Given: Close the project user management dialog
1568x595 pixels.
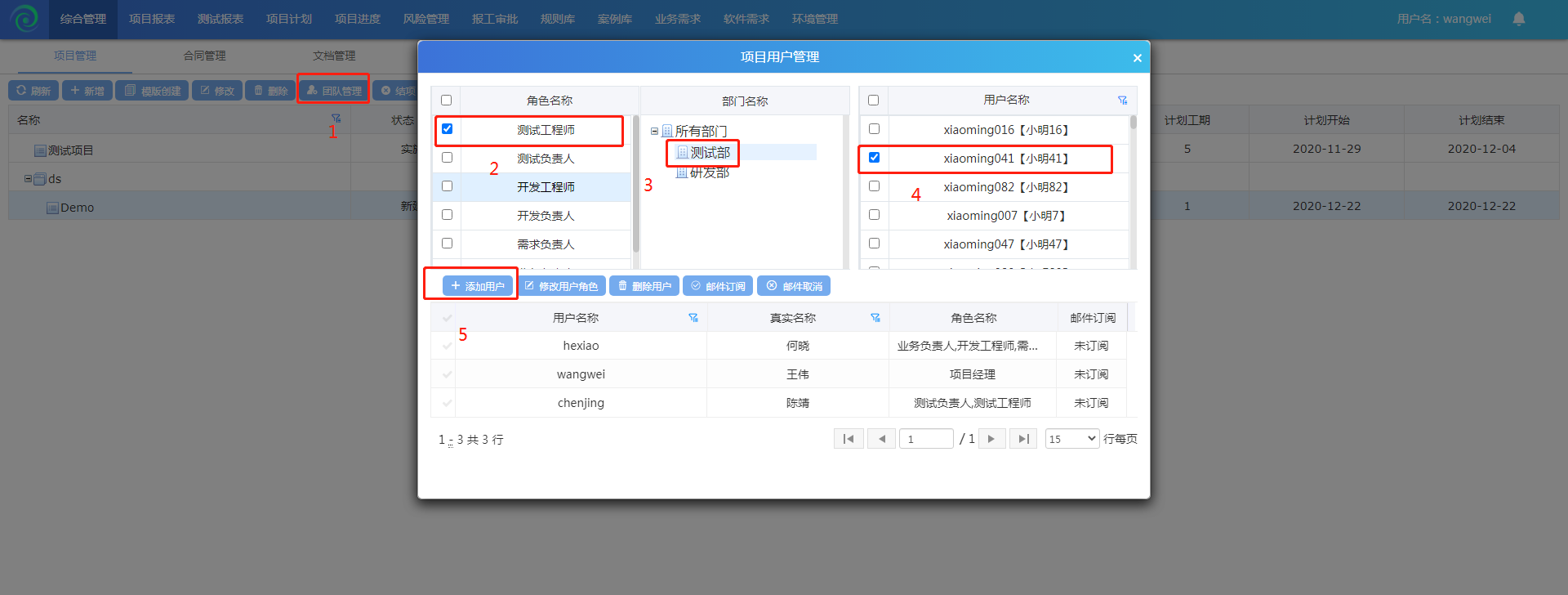Looking at the screenshot, I should click(x=1137, y=58).
